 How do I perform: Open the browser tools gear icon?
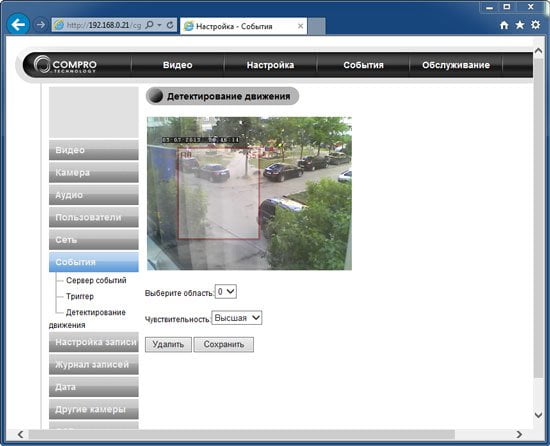coord(535,25)
